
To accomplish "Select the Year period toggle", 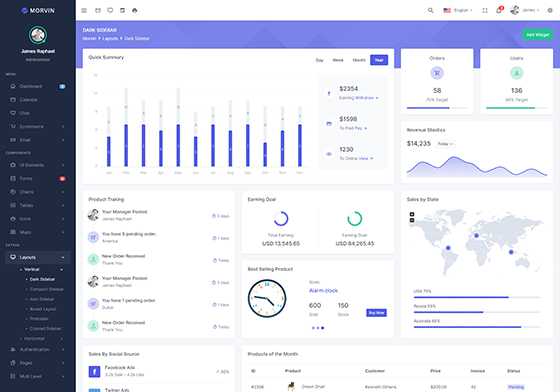I will point(379,60).
